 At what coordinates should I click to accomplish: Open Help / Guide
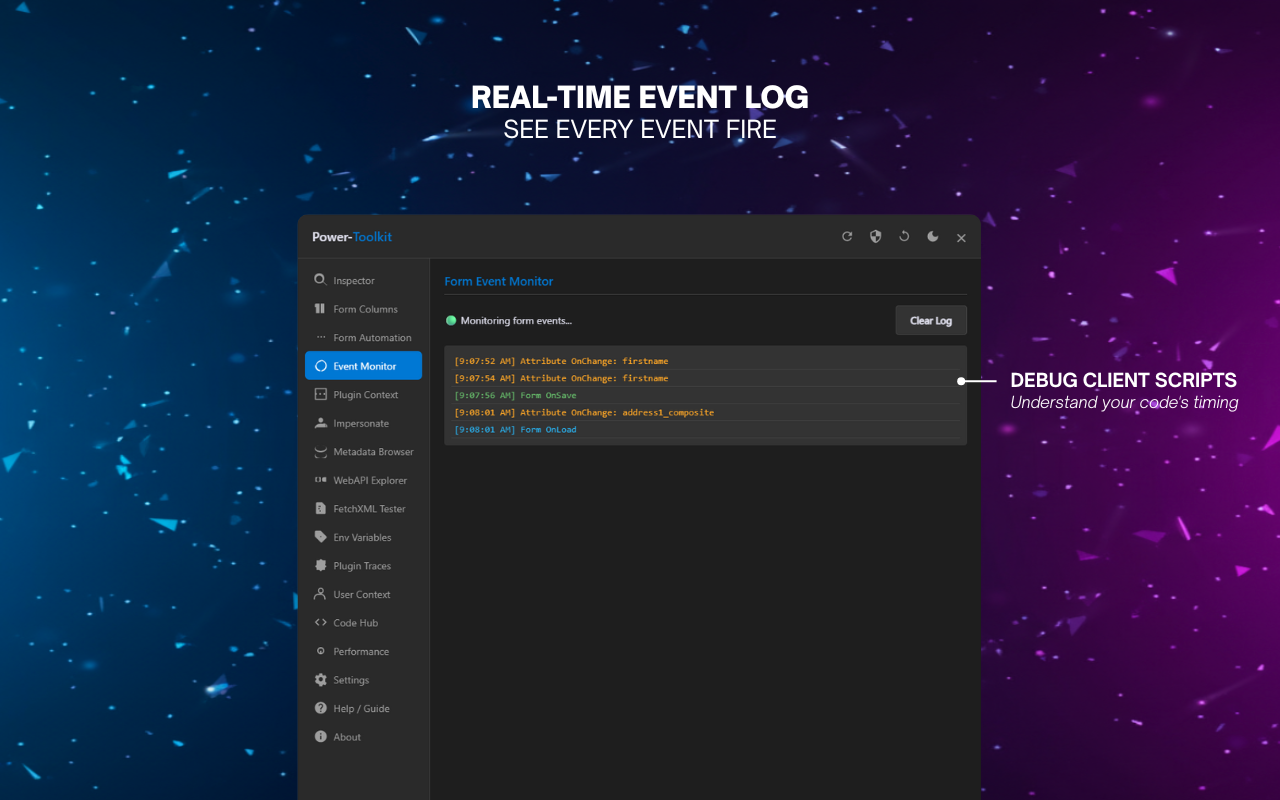[x=358, y=708]
